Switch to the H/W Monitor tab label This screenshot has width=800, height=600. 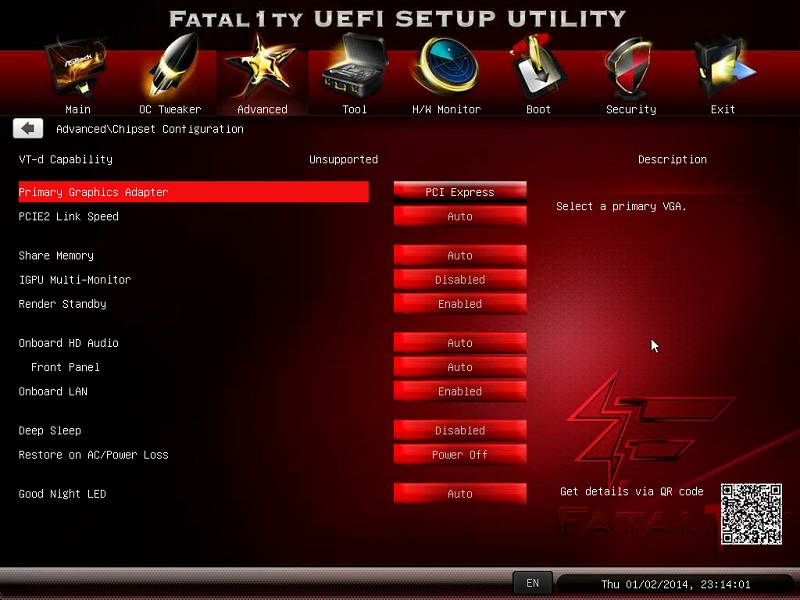coord(446,109)
